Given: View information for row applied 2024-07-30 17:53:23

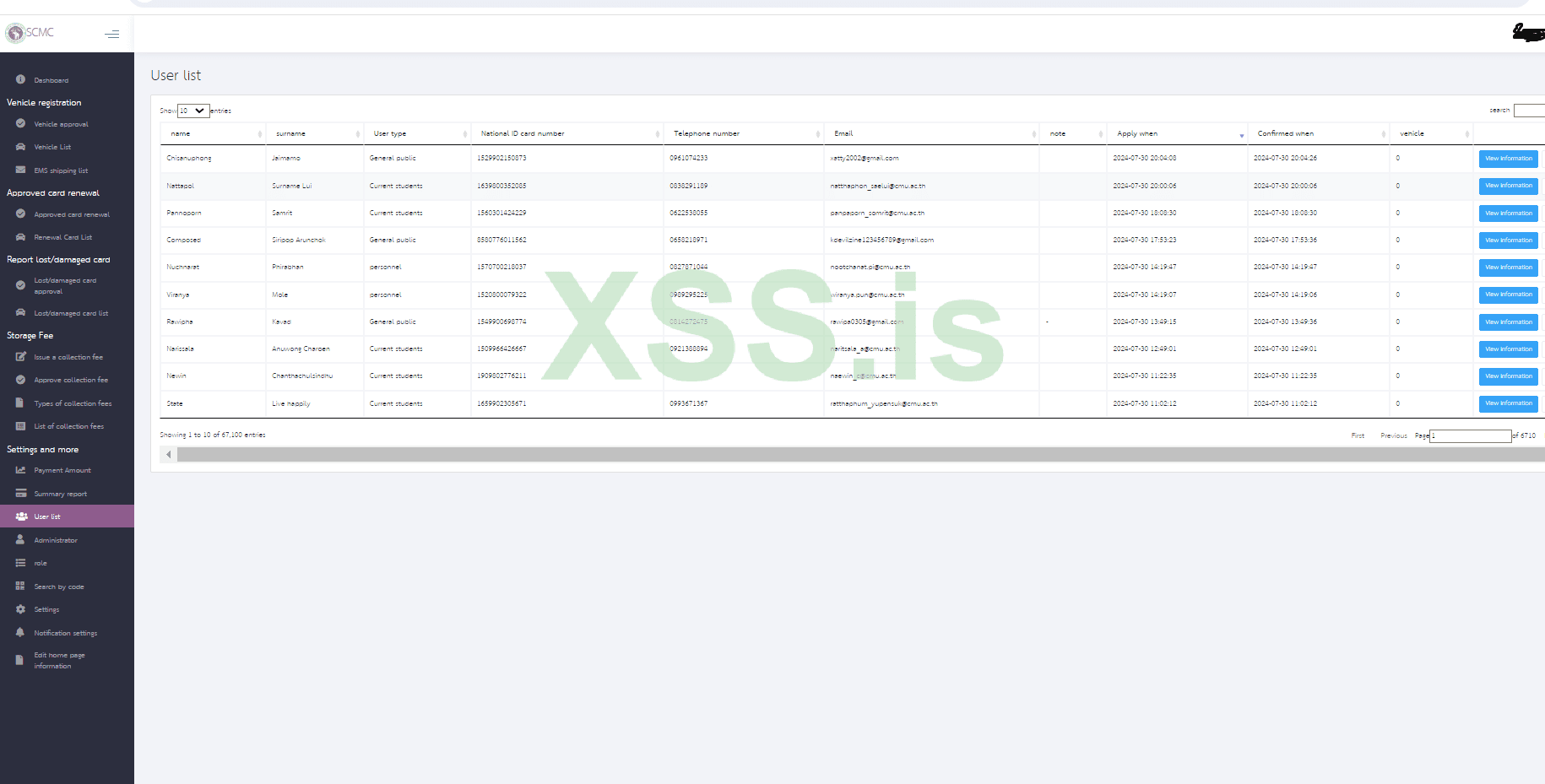Looking at the screenshot, I should coord(1509,241).
